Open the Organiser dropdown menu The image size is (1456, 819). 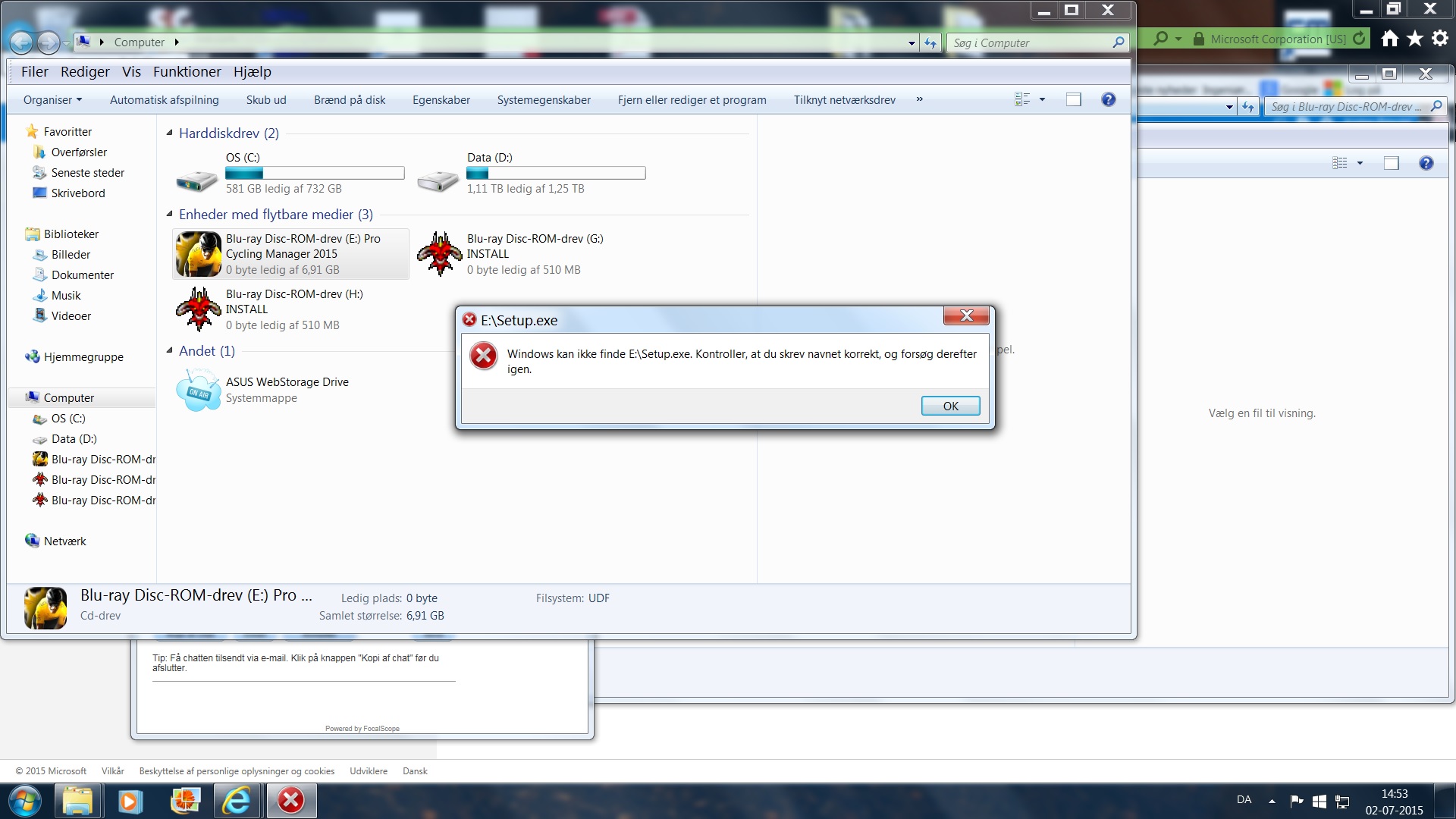tap(52, 100)
